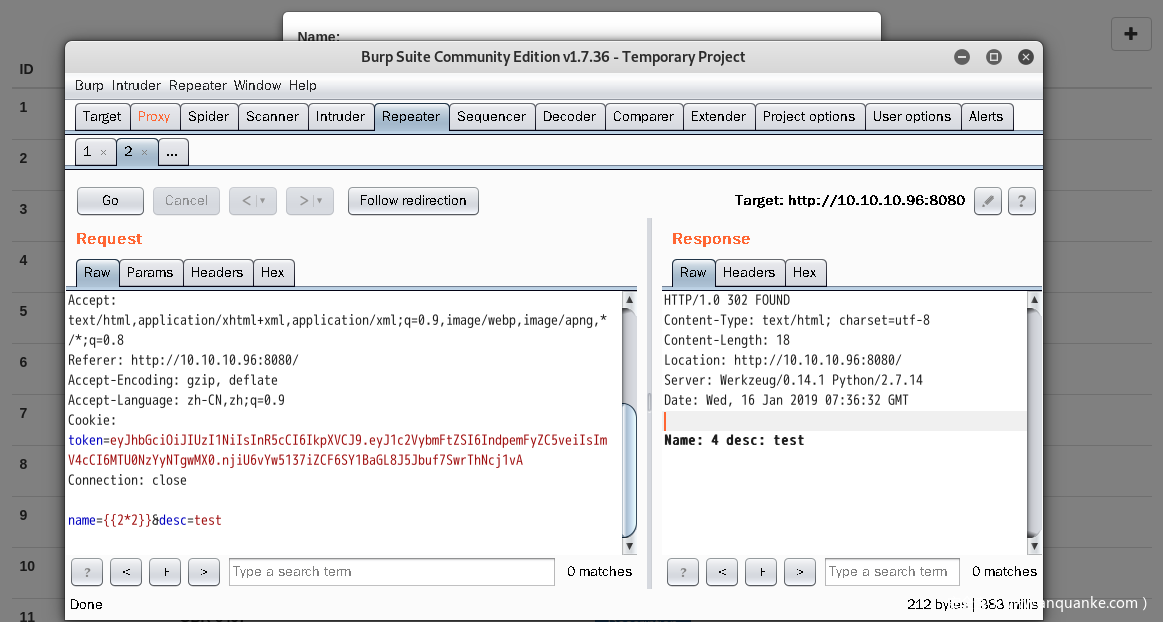Click request search help question mark button
Image resolution: width=1163 pixels, height=622 pixels.
(x=87, y=572)
